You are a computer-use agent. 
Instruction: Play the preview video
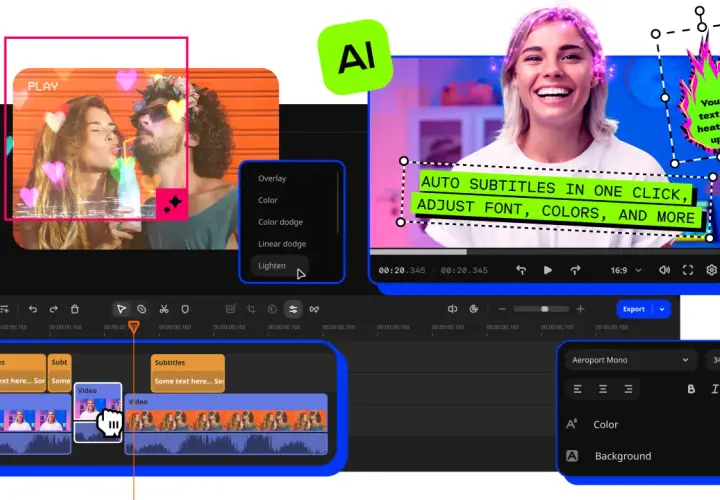pyautogui.click(x=547, y=270)
